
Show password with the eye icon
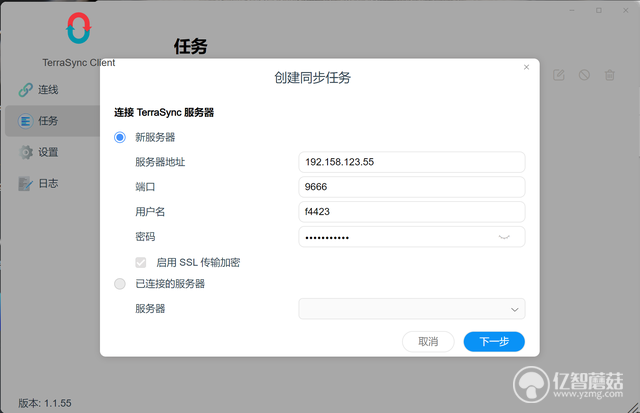[x=504, y=237]
